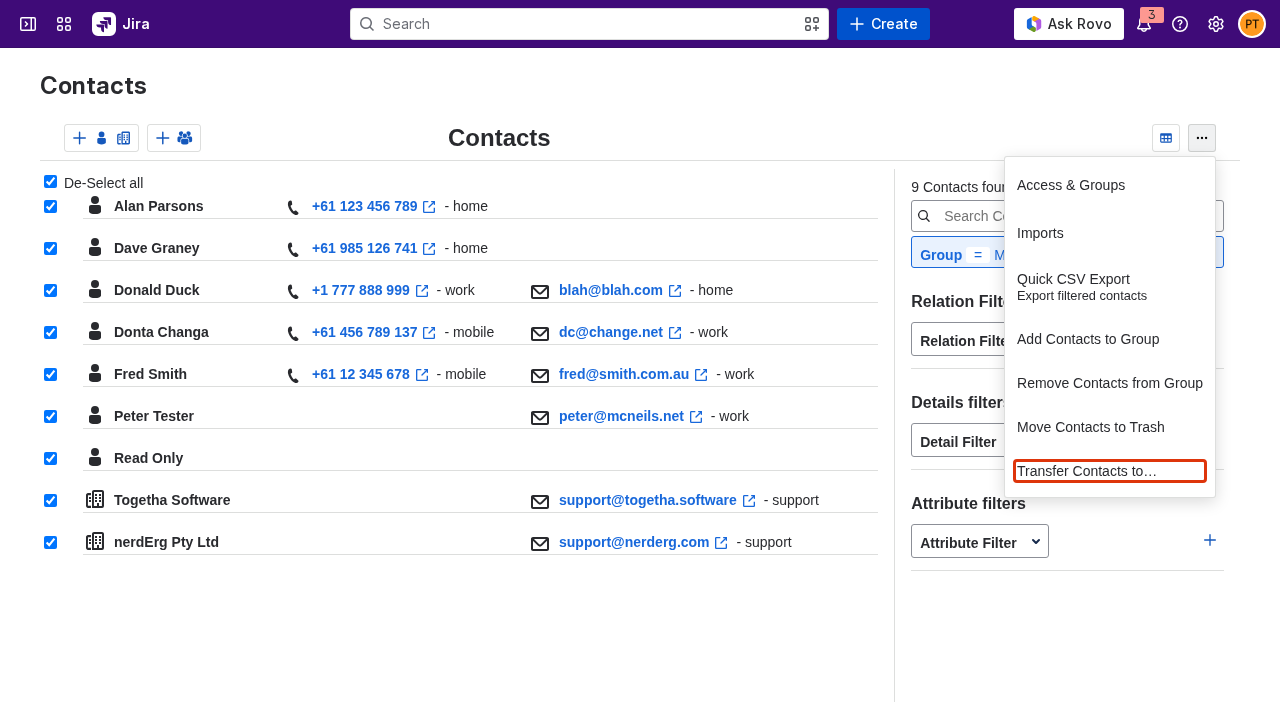Open external link icon next to support@togetha.software

click(749, 501)
